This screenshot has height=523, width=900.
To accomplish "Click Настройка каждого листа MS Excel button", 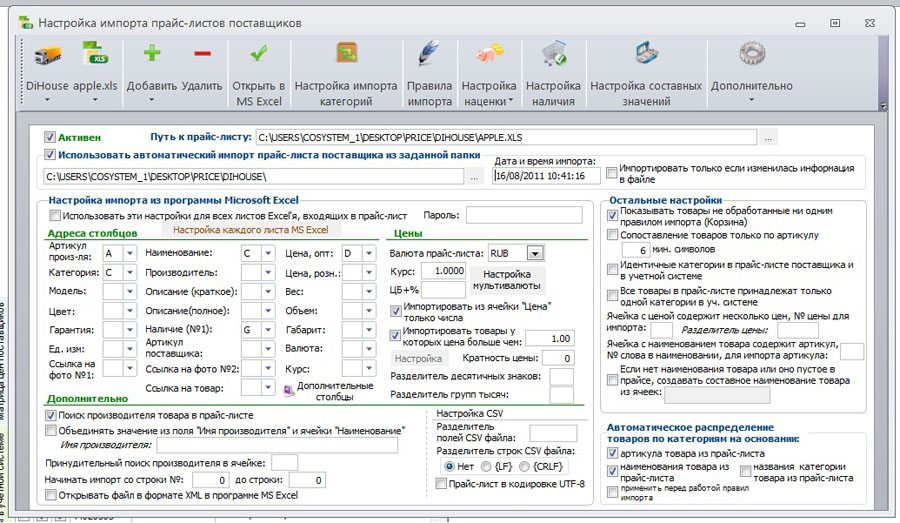I will tap(250, 230).
